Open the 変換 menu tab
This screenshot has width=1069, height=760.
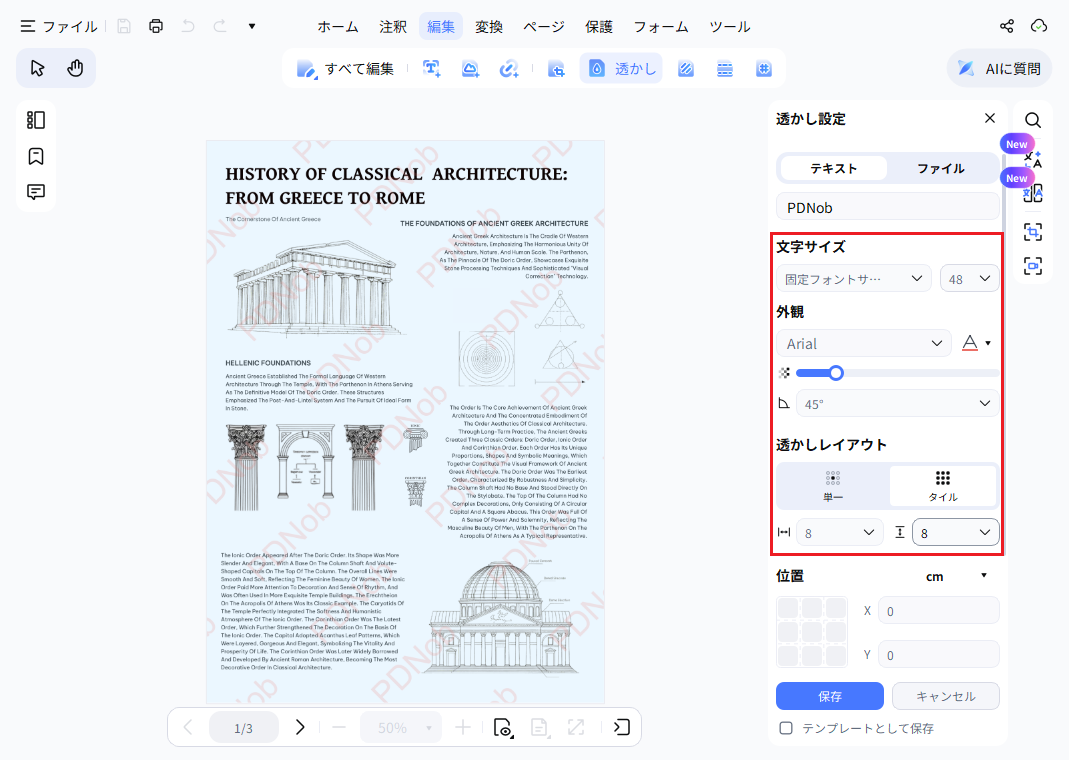click(489, 27)
